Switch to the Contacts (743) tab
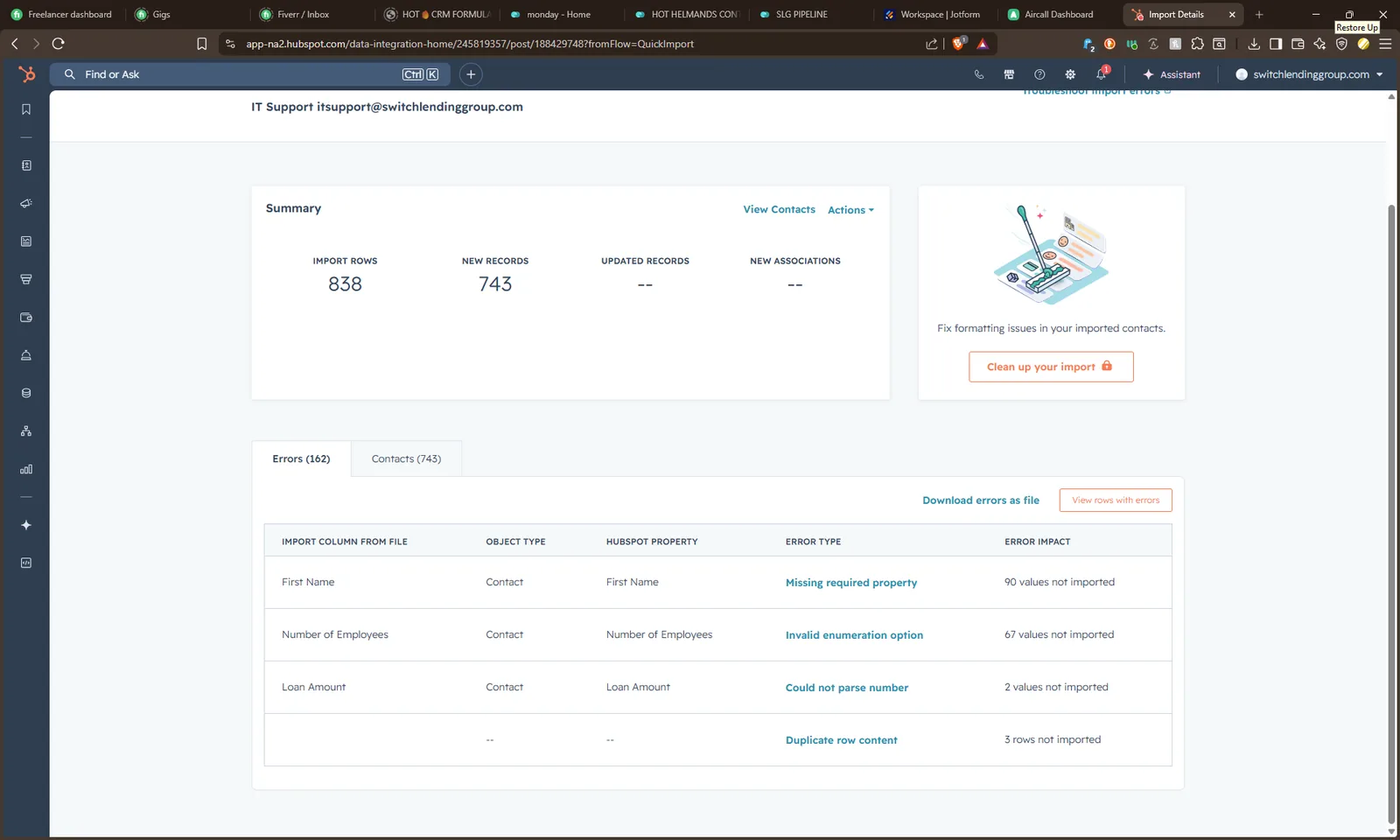The width and height of the screenshot is (1400, 840). [406, 458]
